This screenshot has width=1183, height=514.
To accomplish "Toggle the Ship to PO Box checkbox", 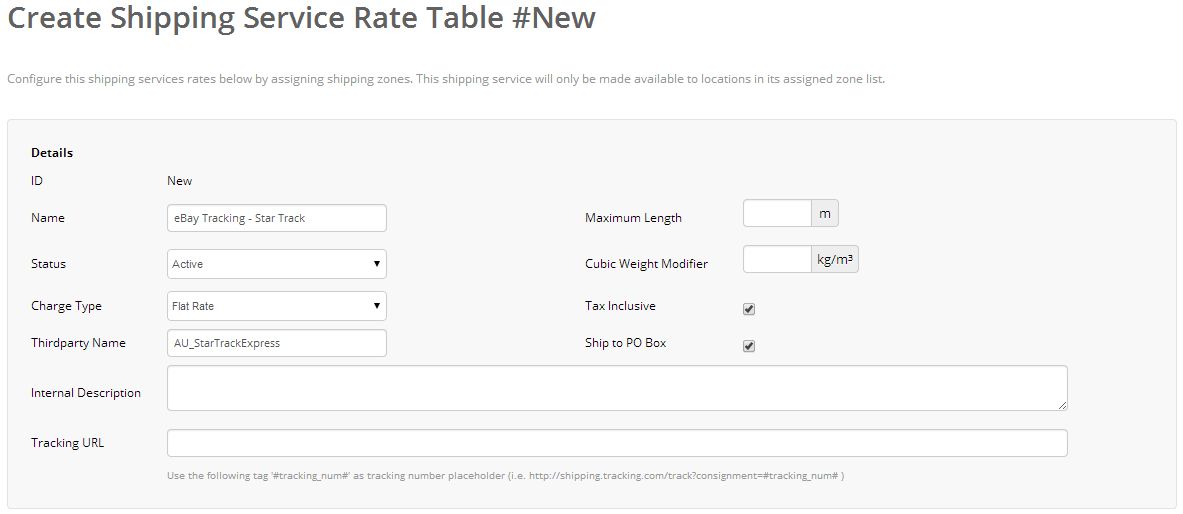I will 749,346.
